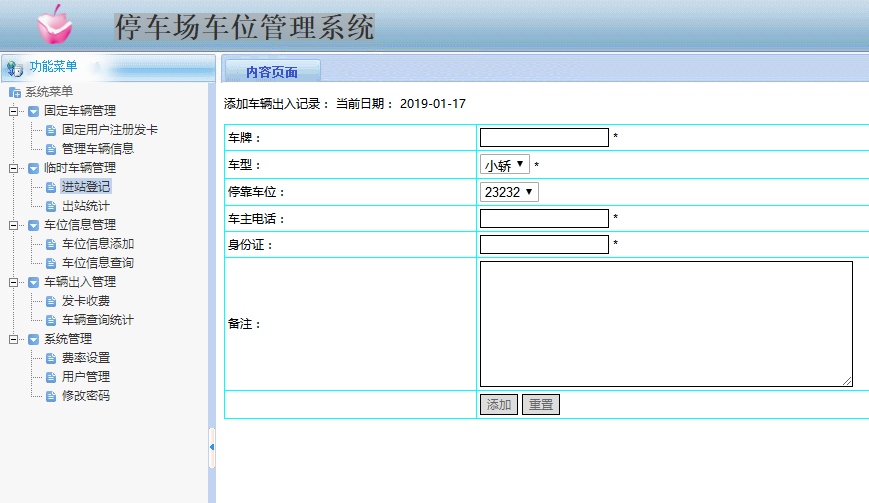Open 车辆查询统计 menu item

(x=98, y=320)
